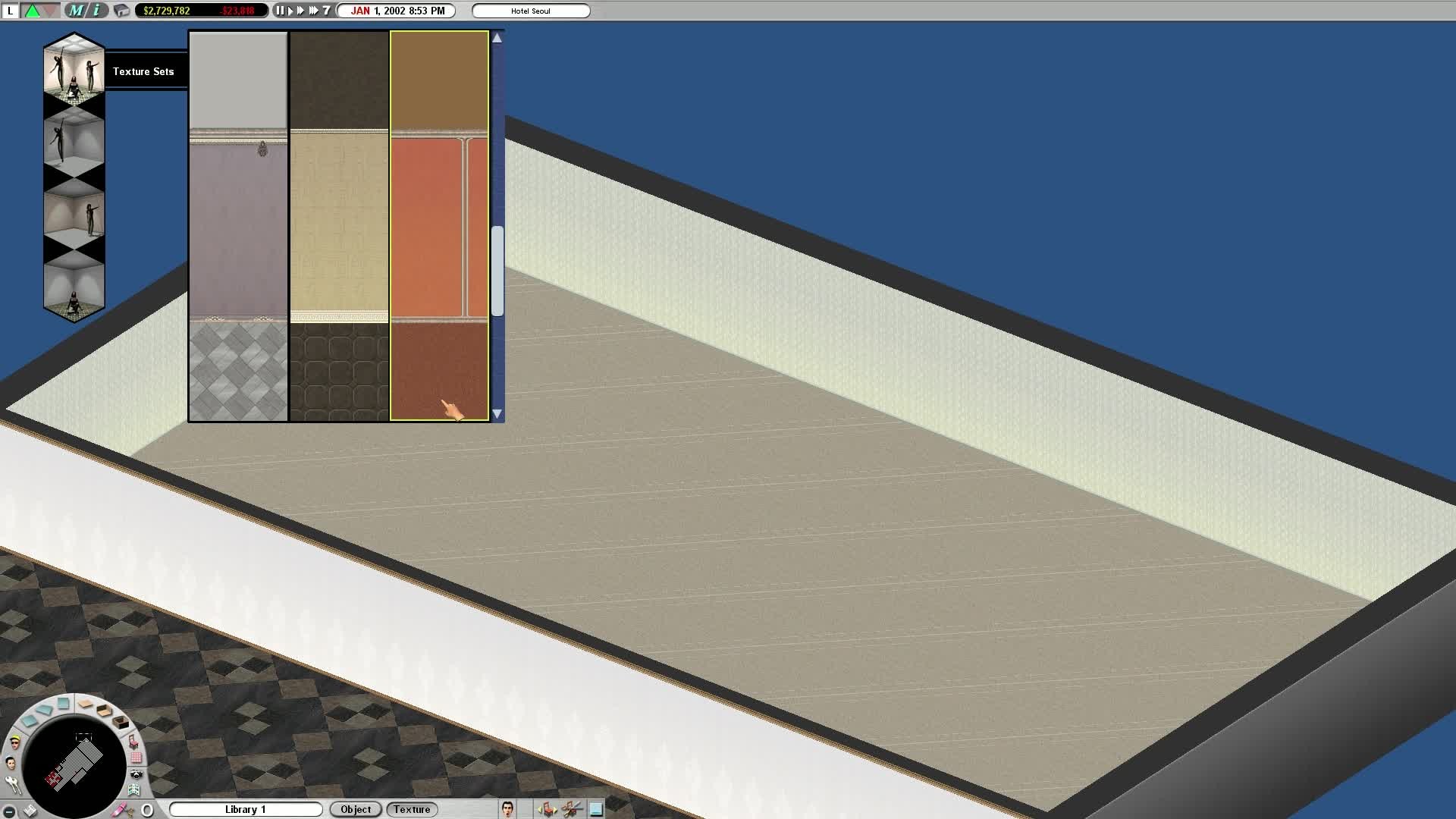Pause the game simulation
1456x819 pixels.
[x=280, y=11]
